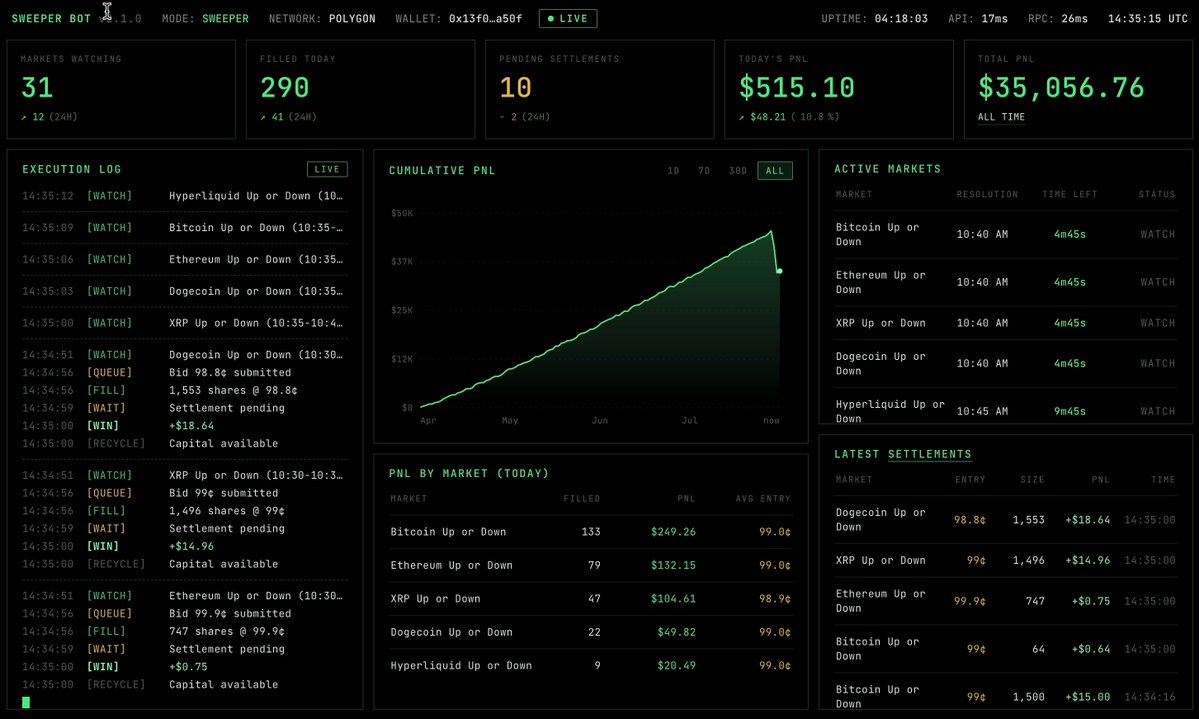Viewport: 1199px width, 719px height.
Task: Select XRP Up or Down in Active Markets
Action: tap(1006, 323)
